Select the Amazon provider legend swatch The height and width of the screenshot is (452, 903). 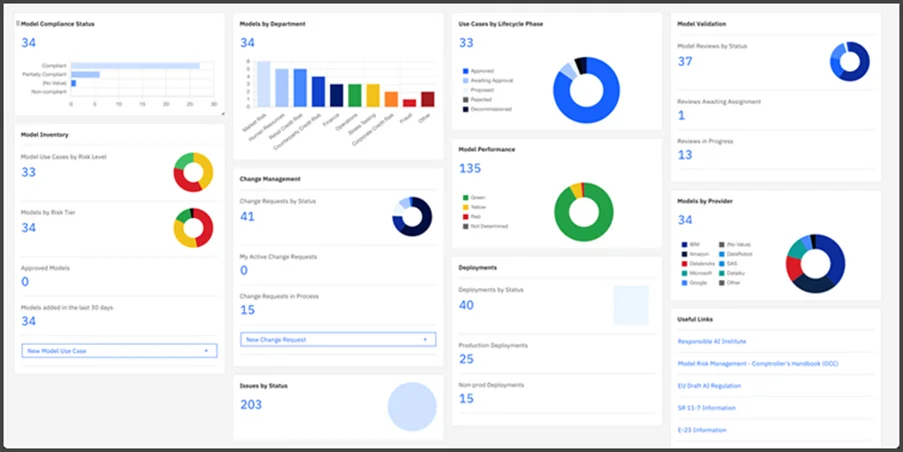684,254
